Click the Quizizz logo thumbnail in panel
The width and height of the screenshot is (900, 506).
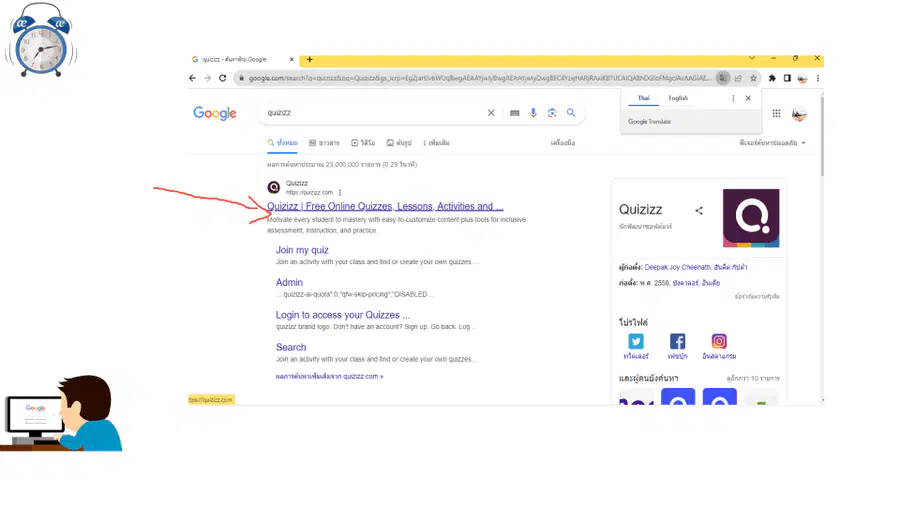pyautogui.click(x=751, y=218)
